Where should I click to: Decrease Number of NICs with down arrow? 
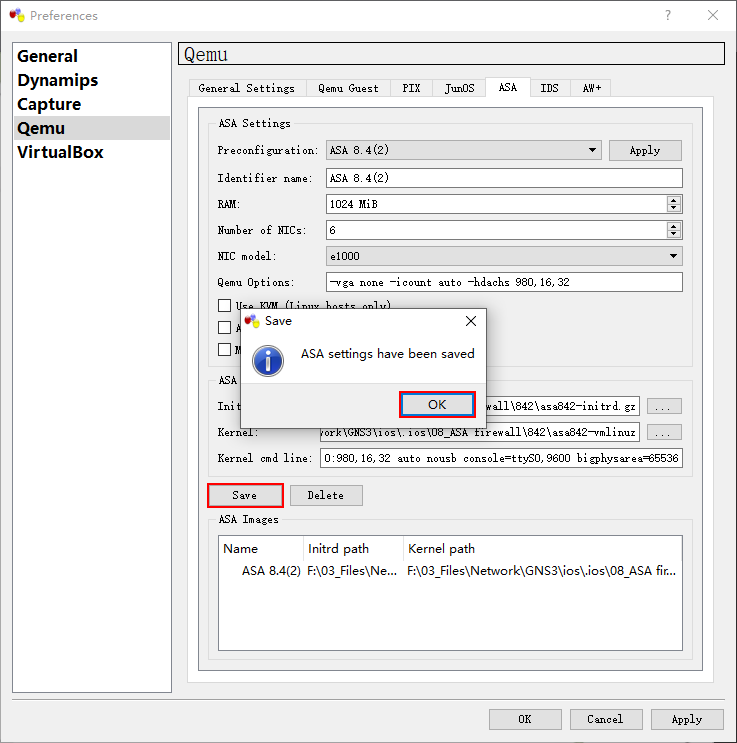pyautogui.click(x=673, y=235)
